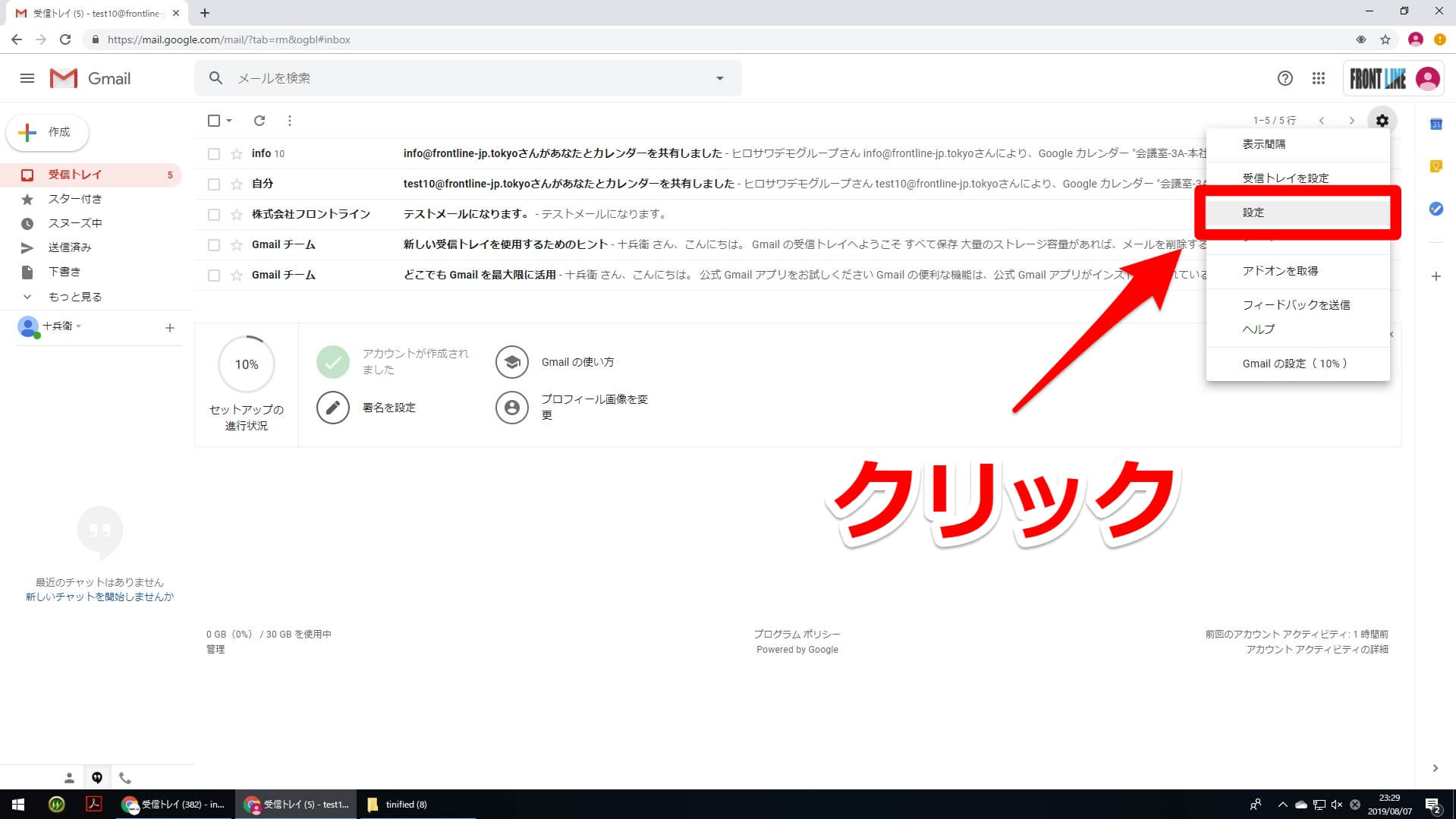The width and height of the screenshot is (1456, 819).
Task: Click the Gmail logo
Action: (x=90, y=78)
